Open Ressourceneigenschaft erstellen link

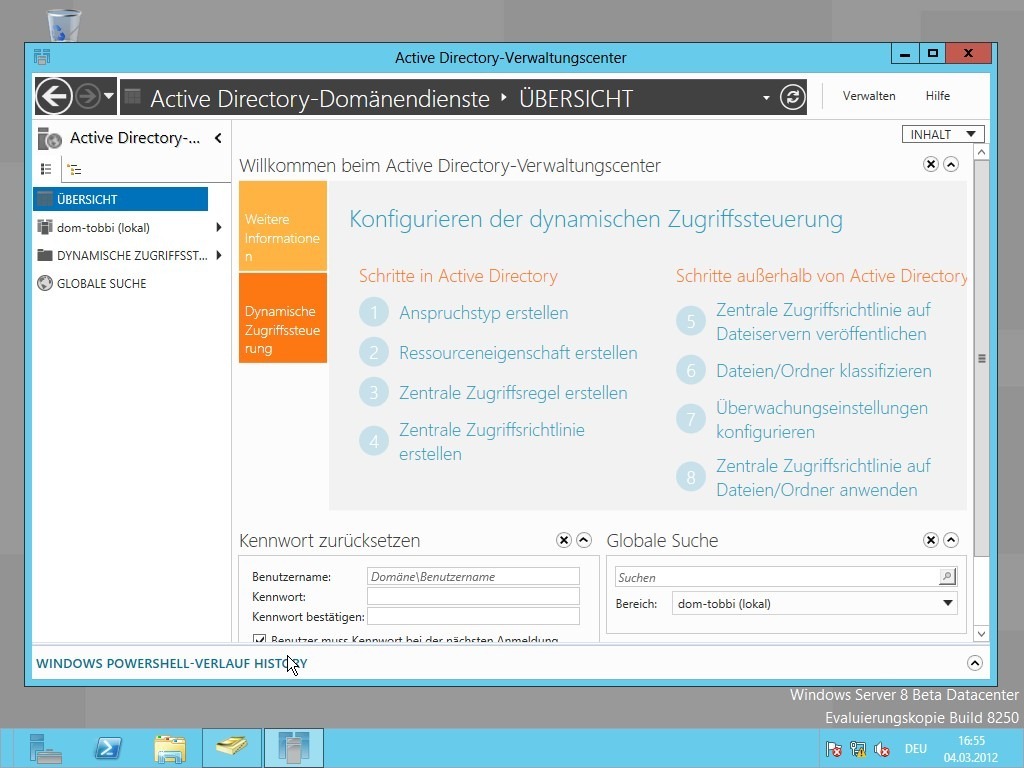[518, 353]
